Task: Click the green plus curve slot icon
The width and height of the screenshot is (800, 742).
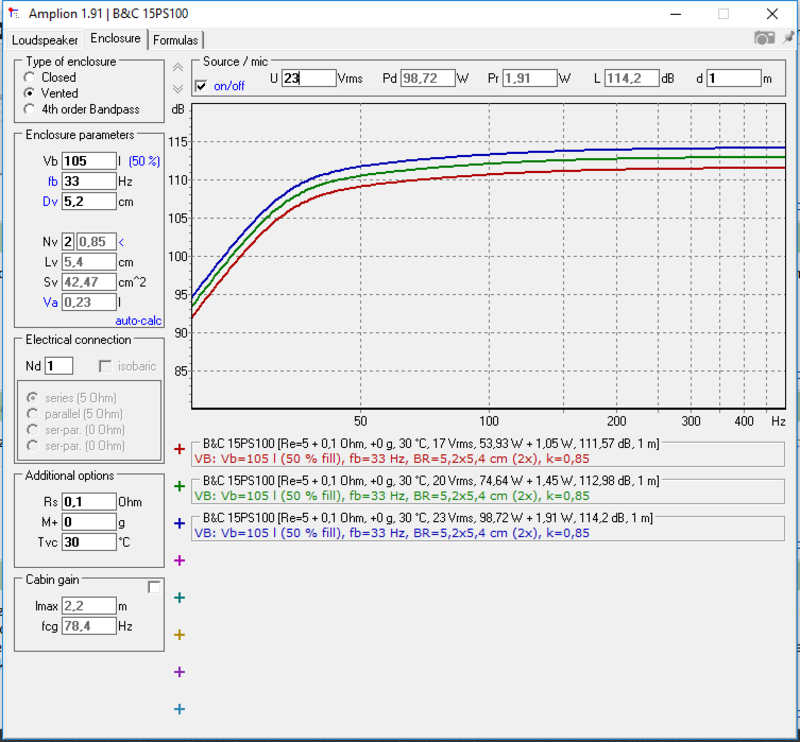Action: (x=179, y=486)
